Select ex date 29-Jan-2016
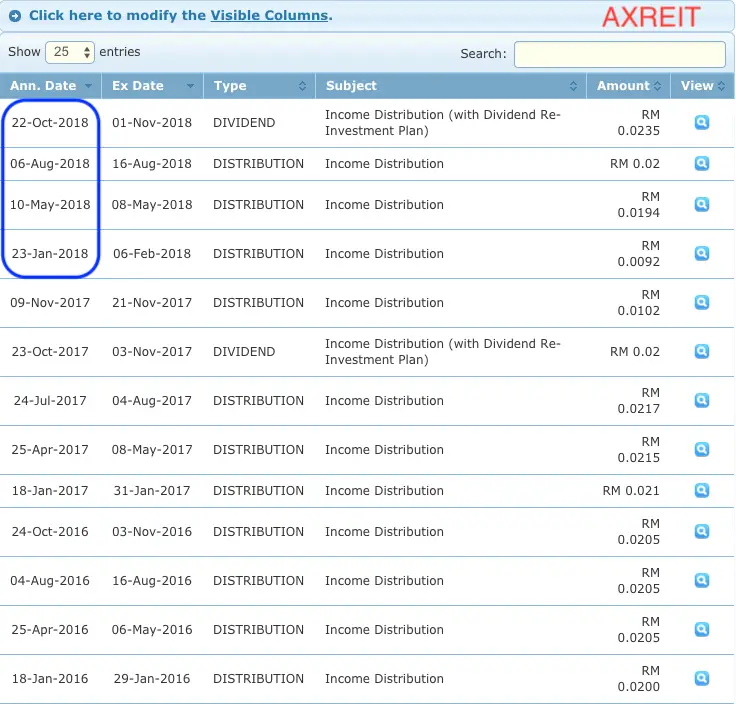Viewport: 736px width, 704px height. click(152, 679)
